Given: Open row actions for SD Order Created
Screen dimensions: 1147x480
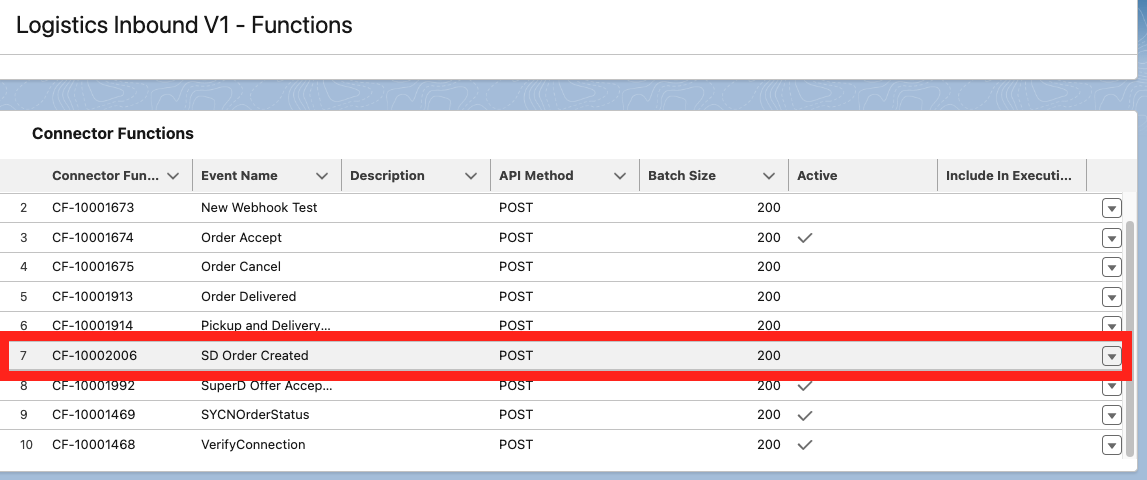Looking at the screenshot, I should [x=1111, y=356].
